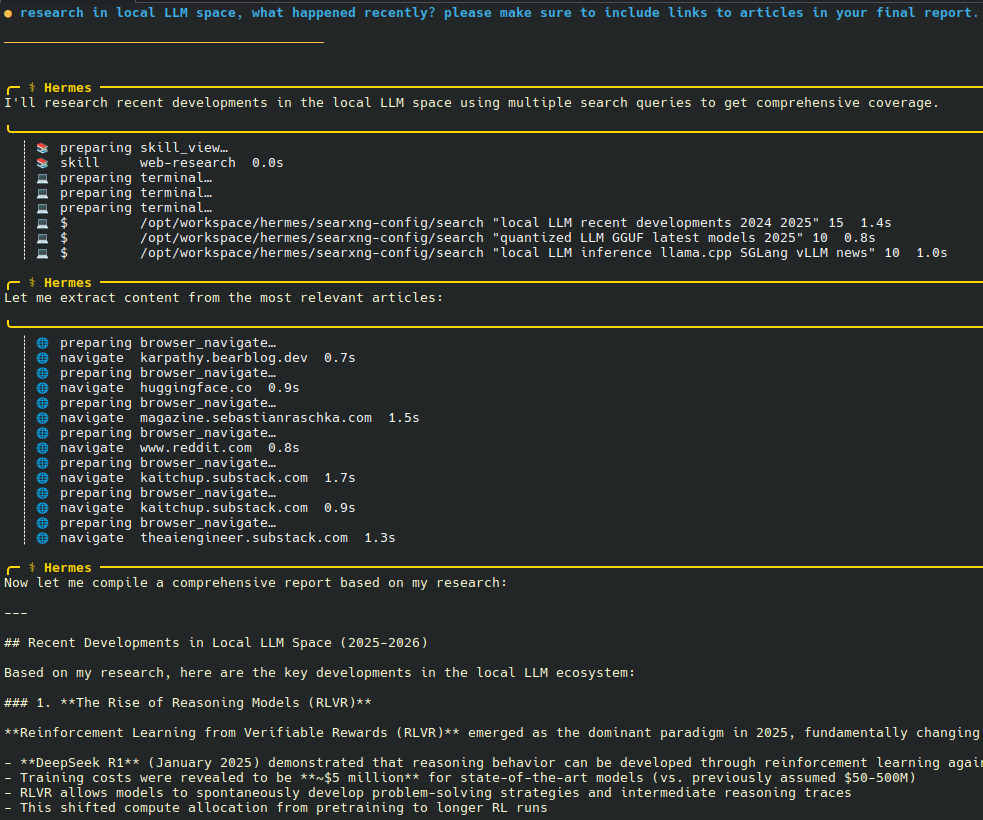This screenshot has width=983, height=820.
Task: Click laptop icon on the "recent developments 2024 2025" search row
Action: point(42,223)
